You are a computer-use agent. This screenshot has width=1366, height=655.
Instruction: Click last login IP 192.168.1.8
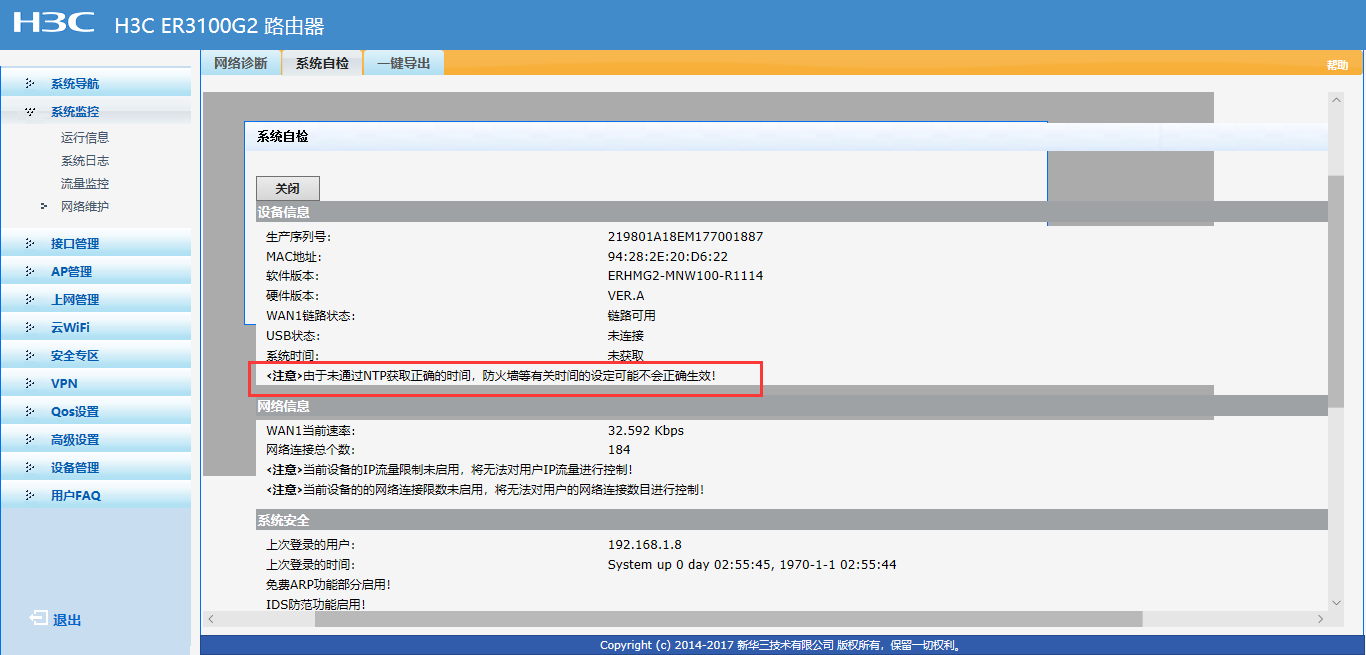[645, 545]
